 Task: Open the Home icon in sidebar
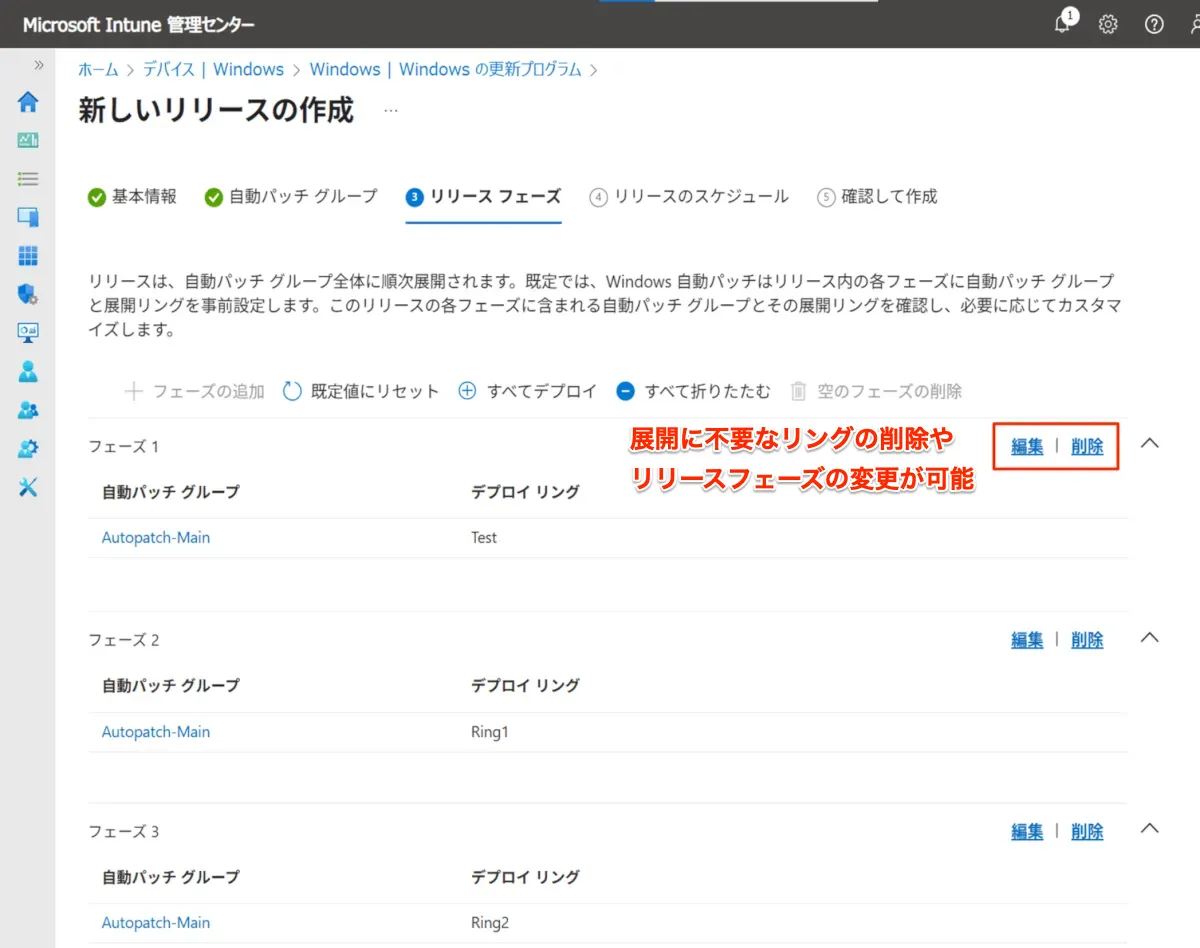(x=28, y=101)
